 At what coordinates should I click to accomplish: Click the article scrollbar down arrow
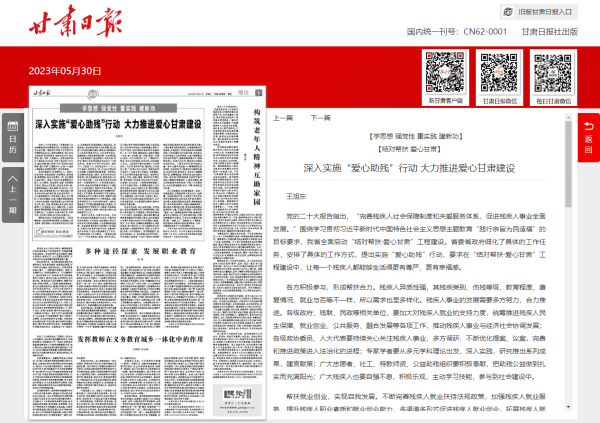tap(568, 407)
